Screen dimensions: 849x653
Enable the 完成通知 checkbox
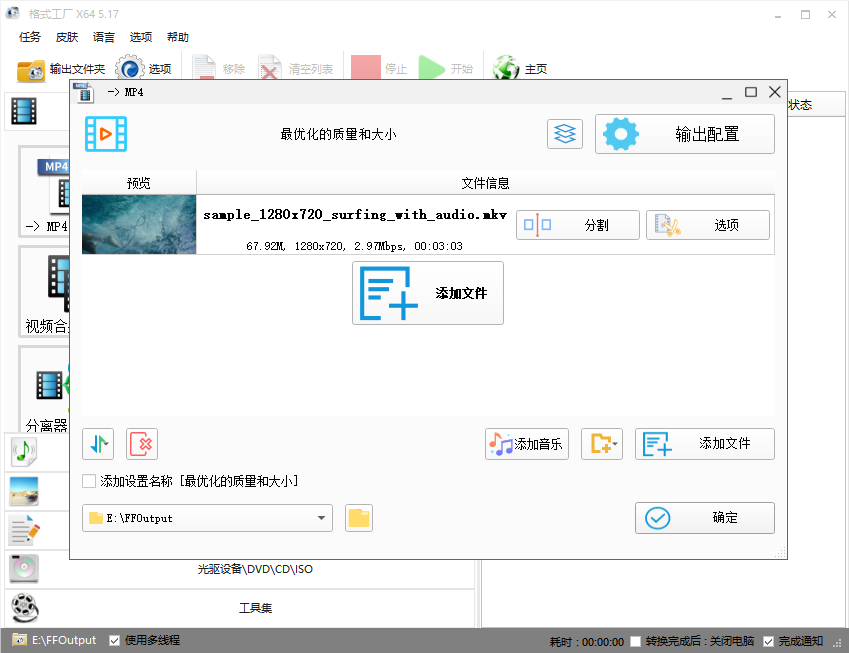pos(768,640)
